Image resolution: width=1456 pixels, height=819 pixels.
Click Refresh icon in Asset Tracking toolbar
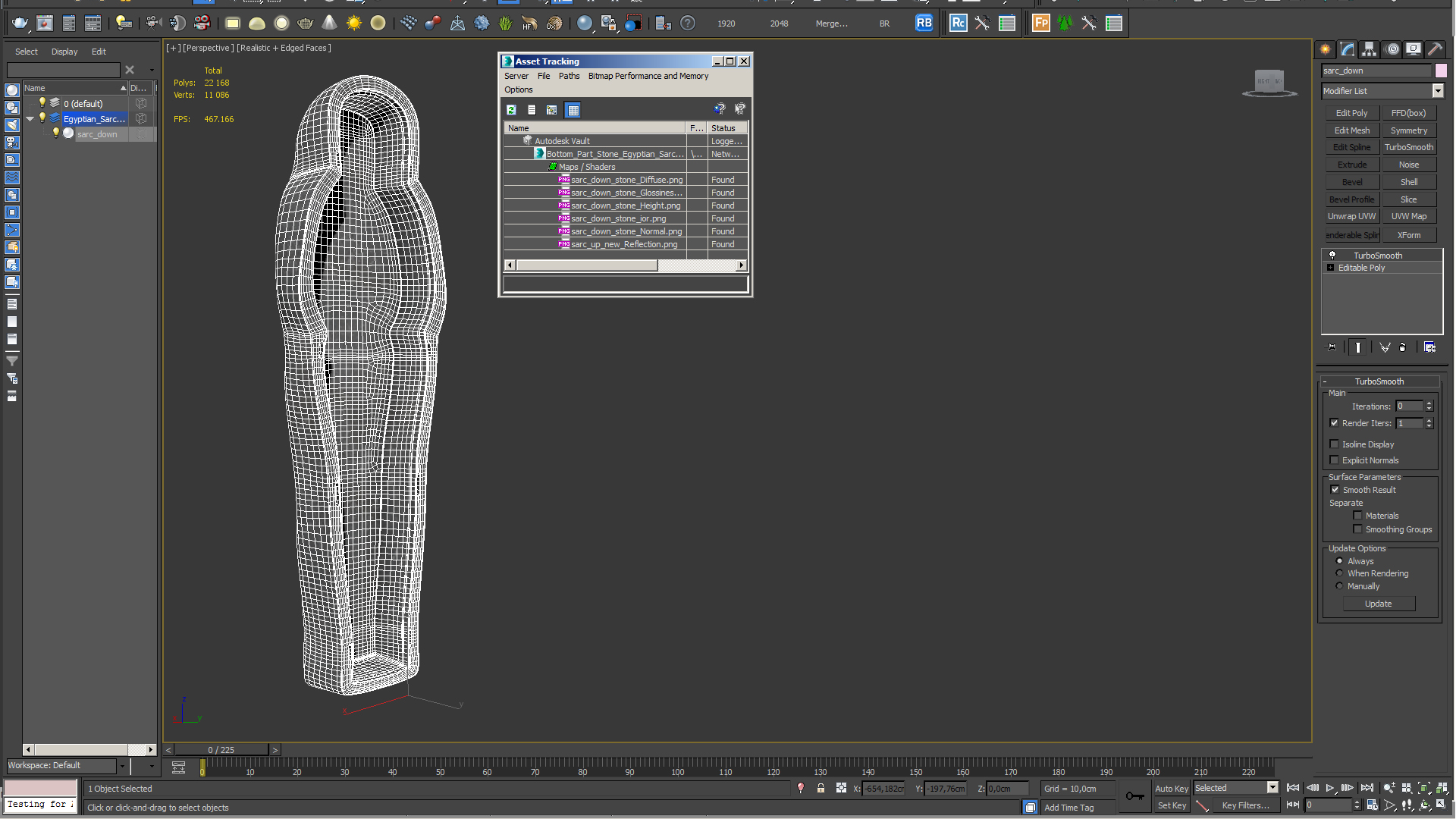pos(512,110)
